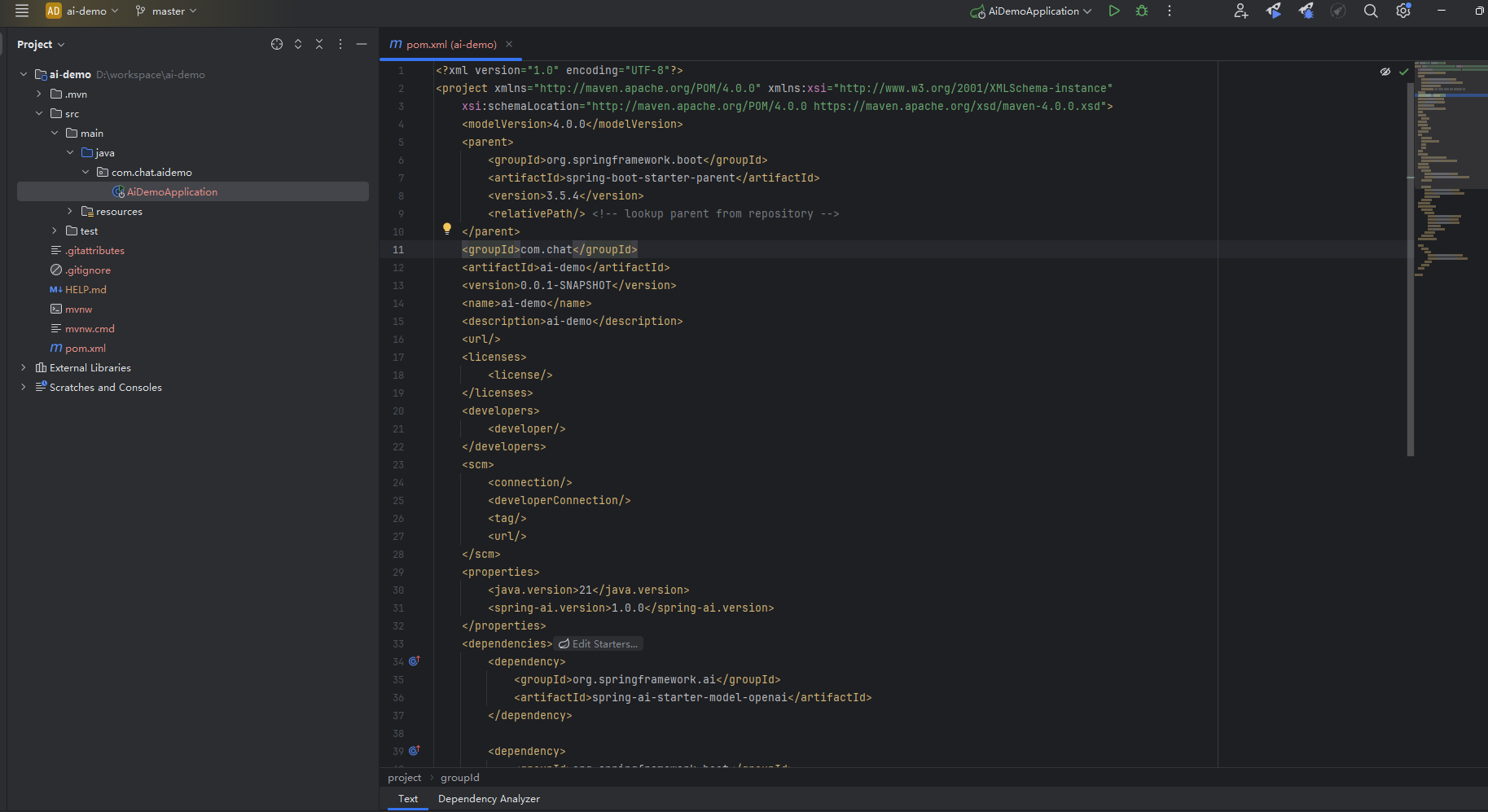Click the rocket run-with-profiler icon
1488x812 pixels.
coord(1274,11)
